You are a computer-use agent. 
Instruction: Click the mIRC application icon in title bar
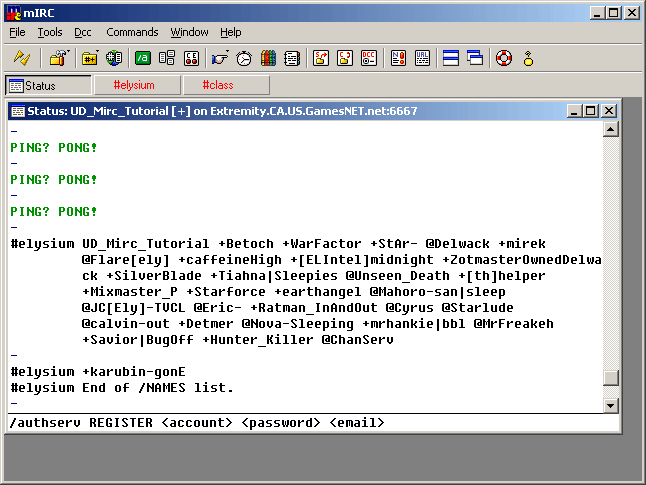[x=14, y=13]
